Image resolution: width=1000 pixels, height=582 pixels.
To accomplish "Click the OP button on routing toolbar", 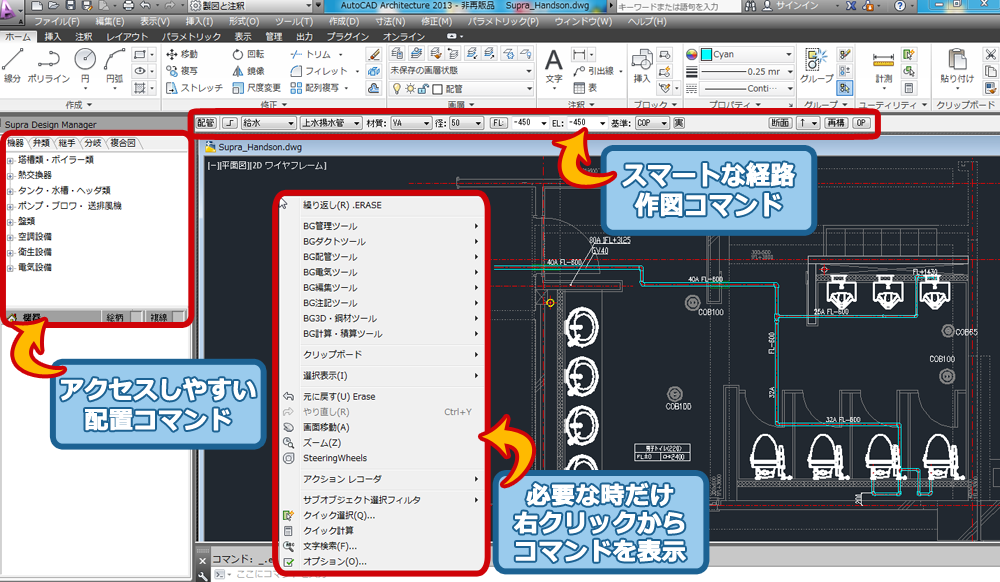I will 862,122.
